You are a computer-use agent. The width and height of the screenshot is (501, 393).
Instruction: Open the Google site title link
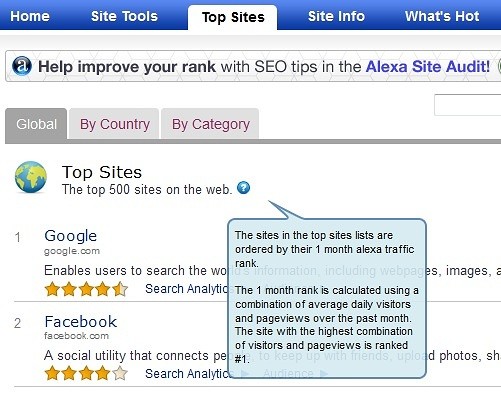[71, 236]
